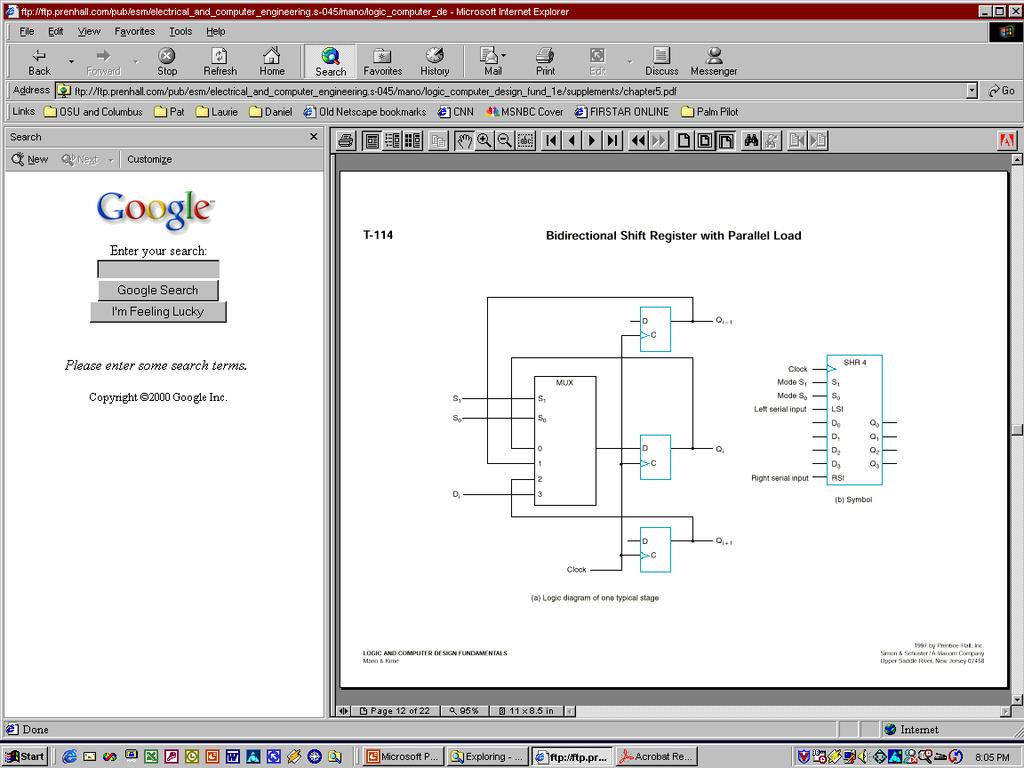Switch to Acrobat Reader taskbar button
This screenshot has width=1024, height=768.
(x=657, y=757)
